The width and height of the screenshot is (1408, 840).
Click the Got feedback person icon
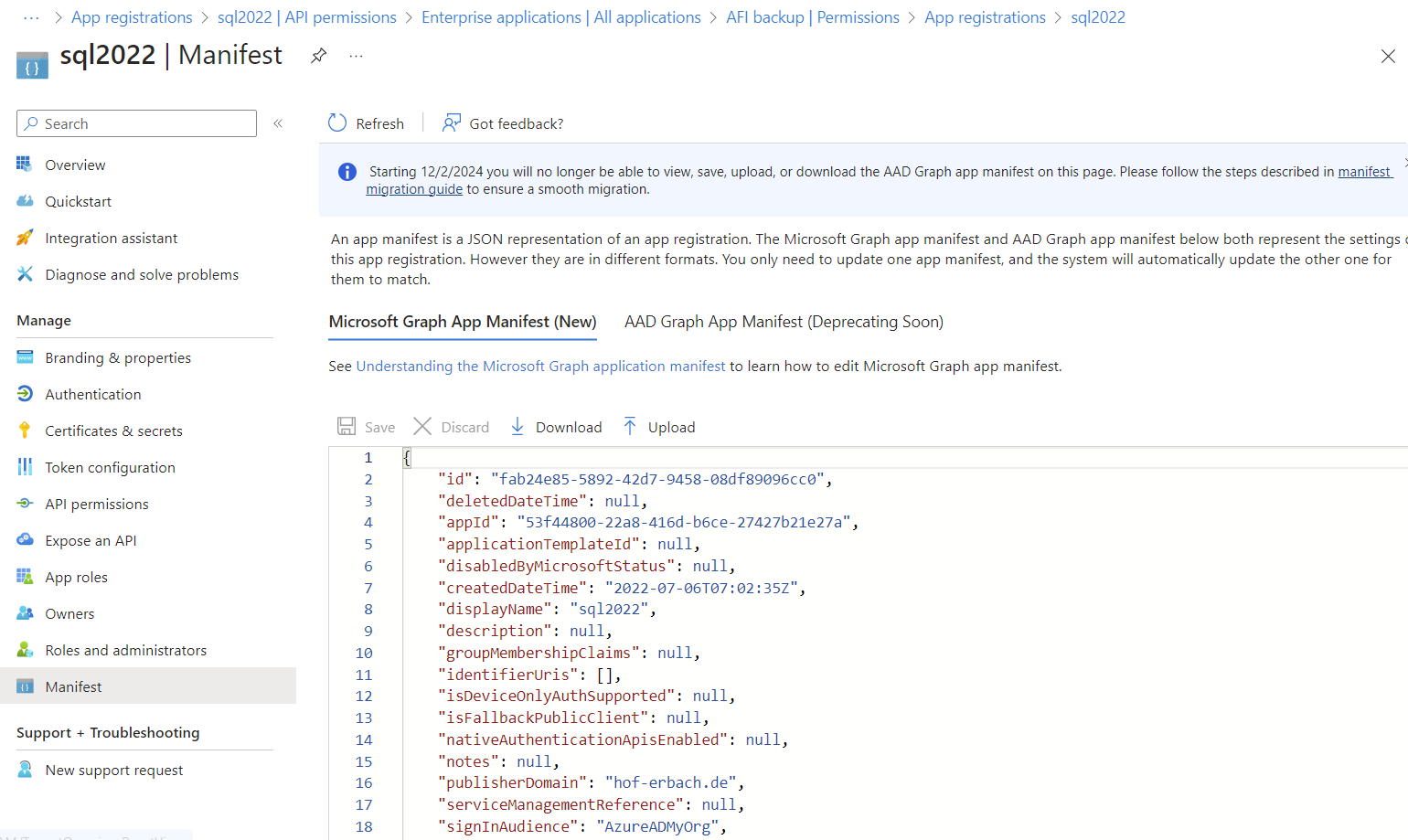pos(452,122)
